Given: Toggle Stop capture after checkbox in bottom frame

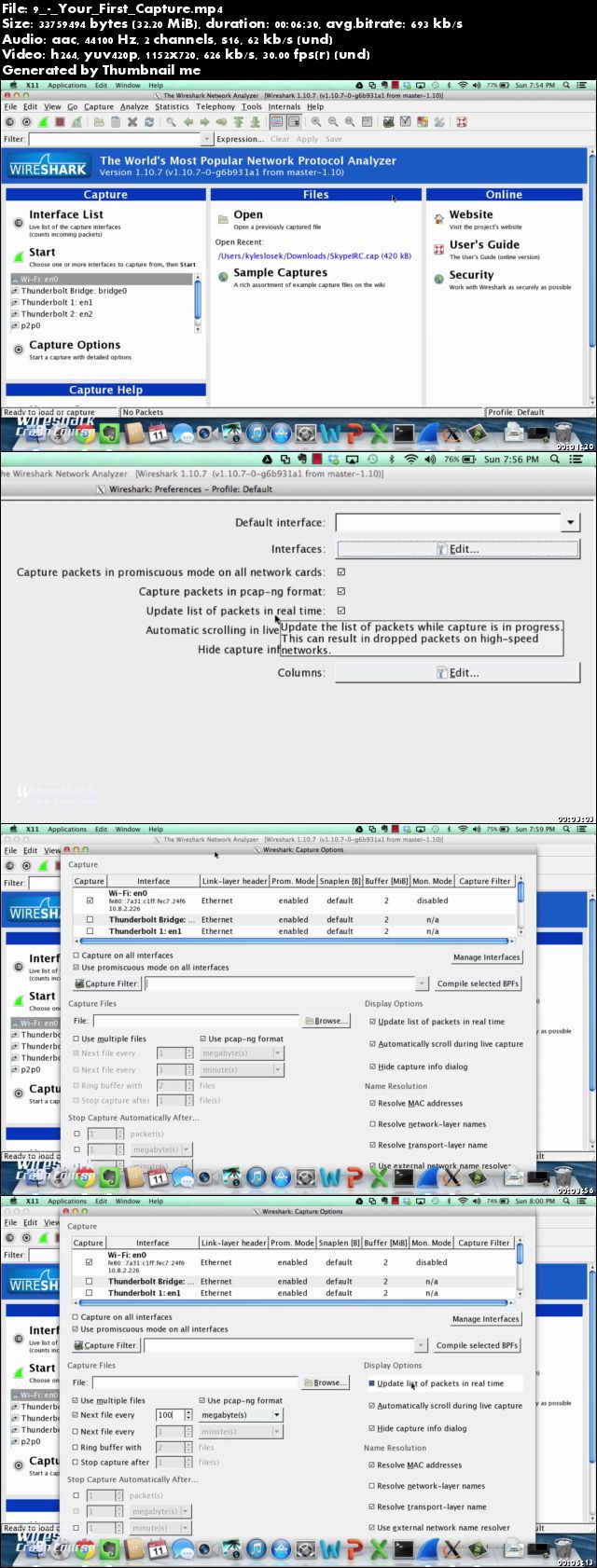Looking at the screenshot, I should coord(76,1463).
